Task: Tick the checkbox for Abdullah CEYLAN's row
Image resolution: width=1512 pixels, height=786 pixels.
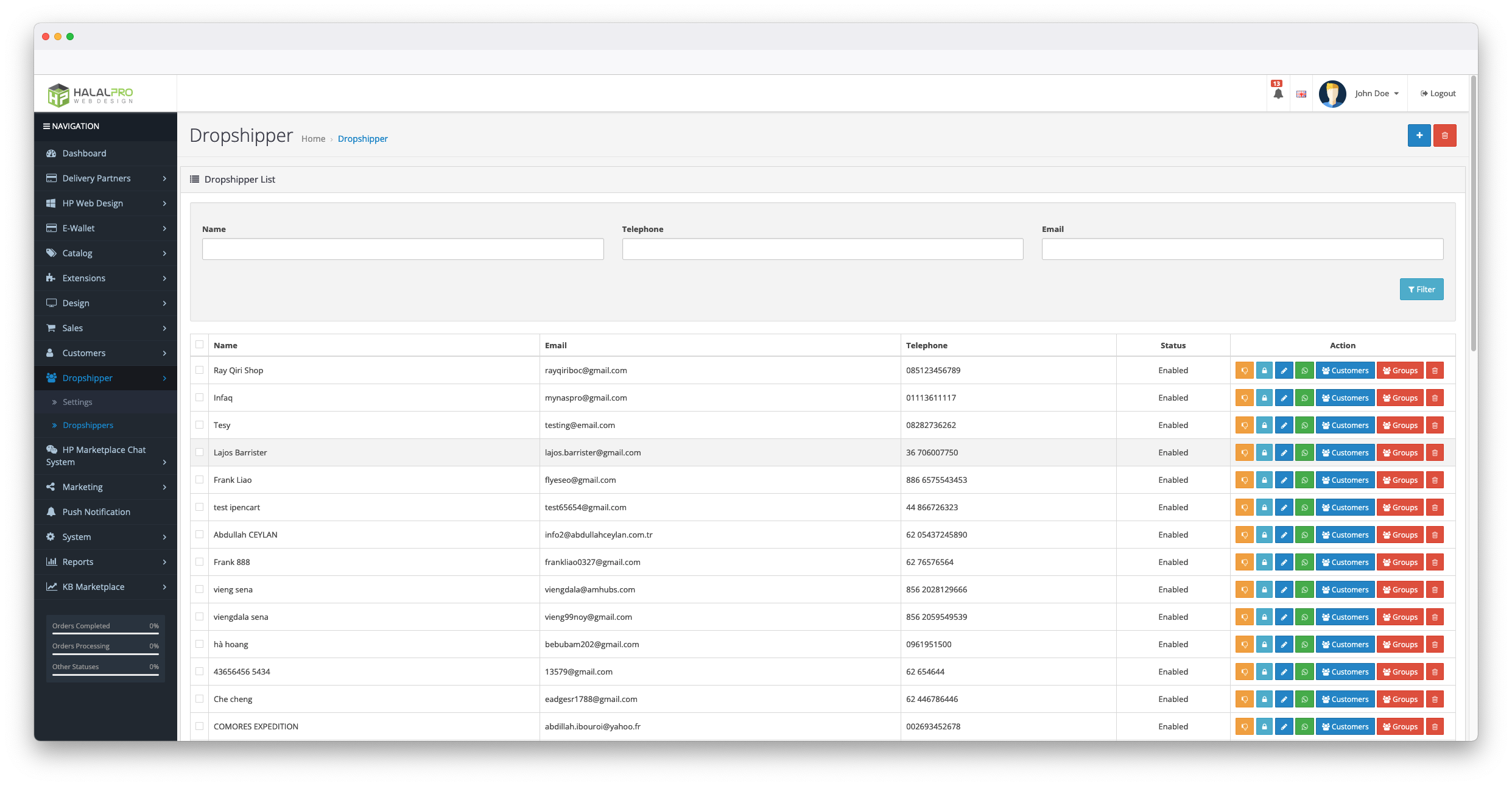Action: [199, 535]
